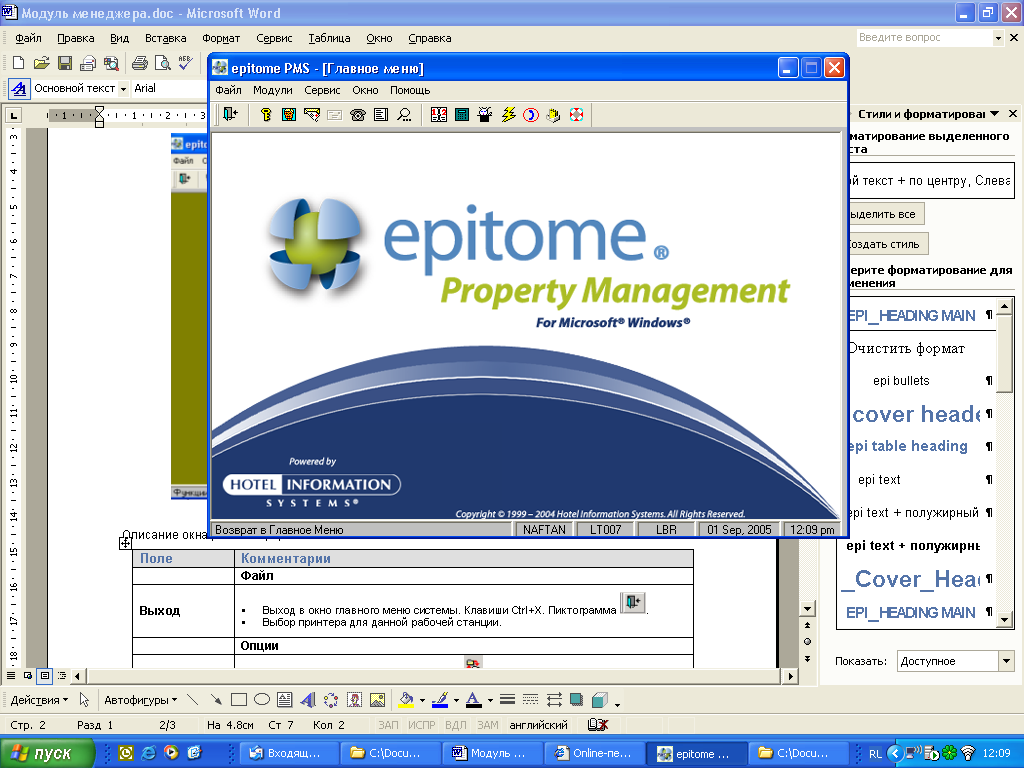Open the font color dropdown arrow
Viewport: 1024px width, 768px height.
pos(490,701)
